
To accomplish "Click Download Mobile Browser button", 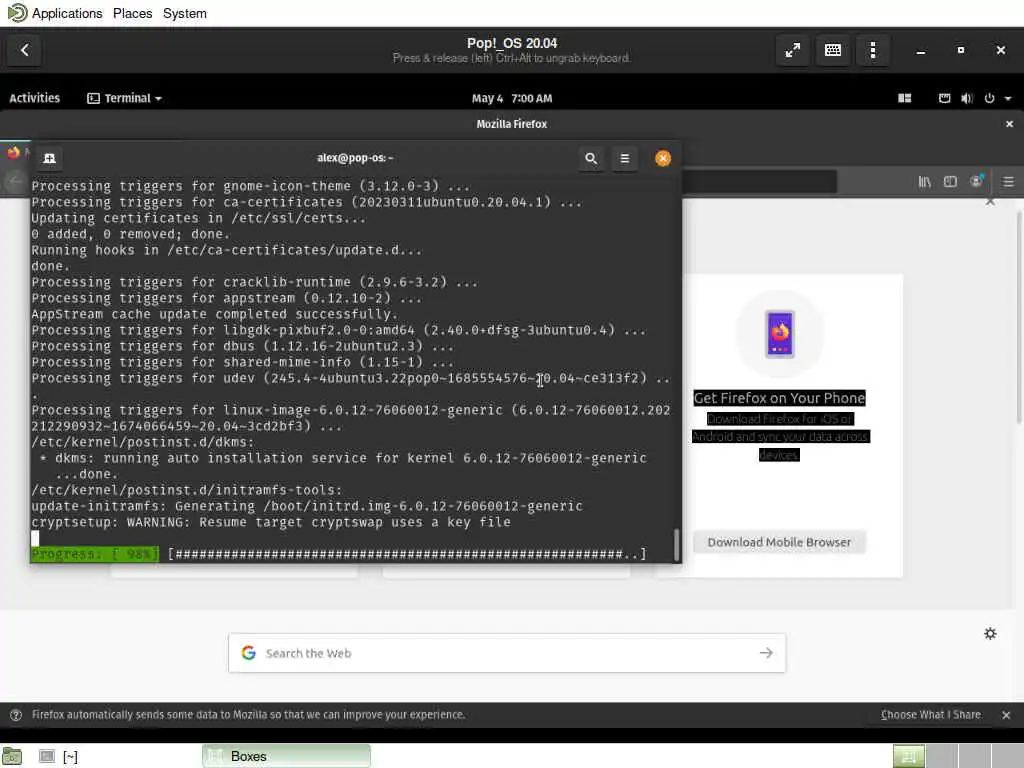I will 779,542.
